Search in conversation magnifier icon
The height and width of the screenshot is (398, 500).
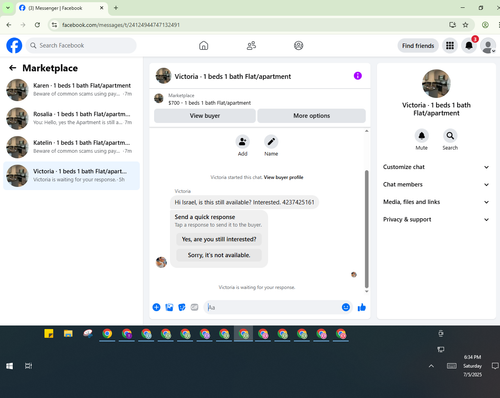click(x=450, y=136)
